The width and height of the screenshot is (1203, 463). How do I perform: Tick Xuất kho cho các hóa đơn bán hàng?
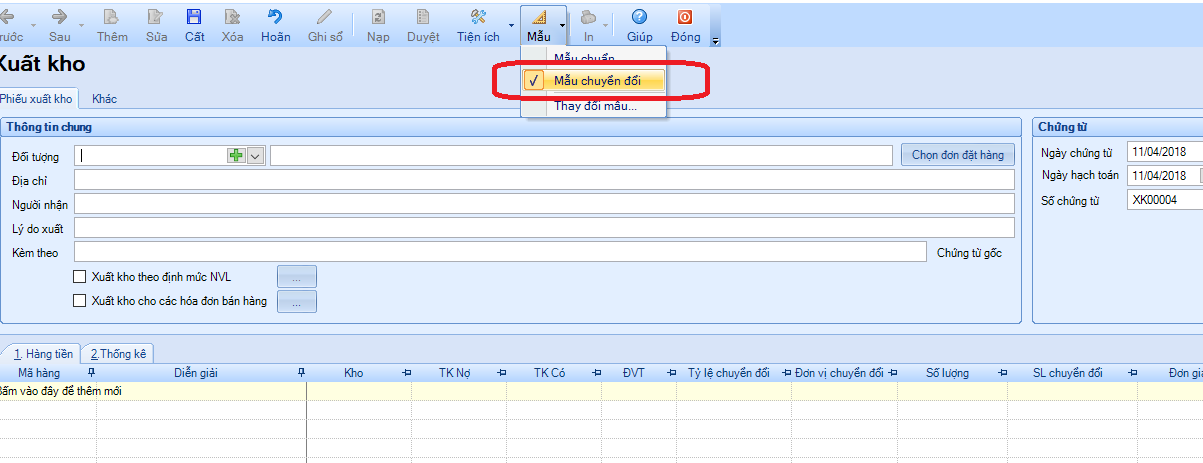(81, 300)
